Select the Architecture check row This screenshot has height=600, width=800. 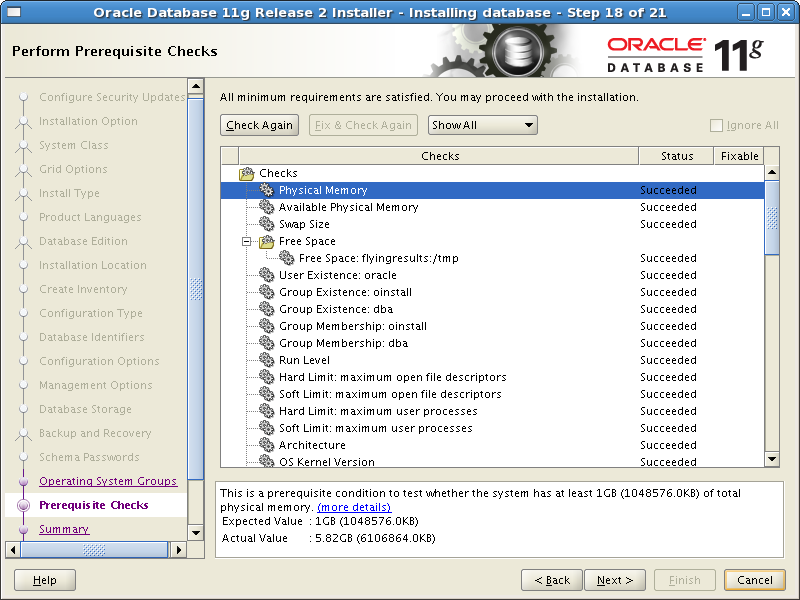click(x=492, y=445)
